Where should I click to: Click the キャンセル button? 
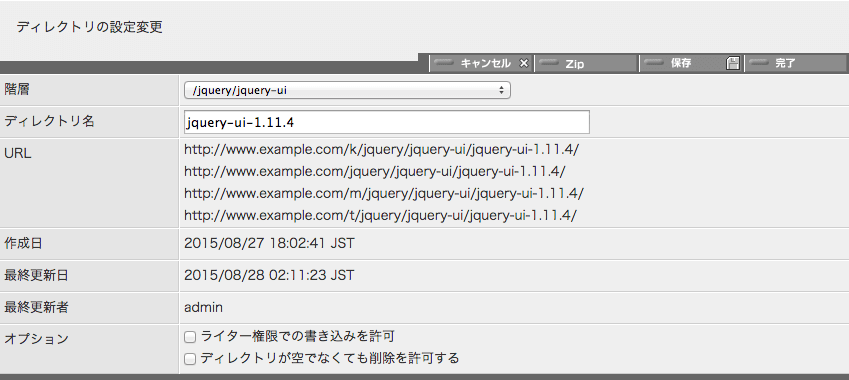pos(481,63)
